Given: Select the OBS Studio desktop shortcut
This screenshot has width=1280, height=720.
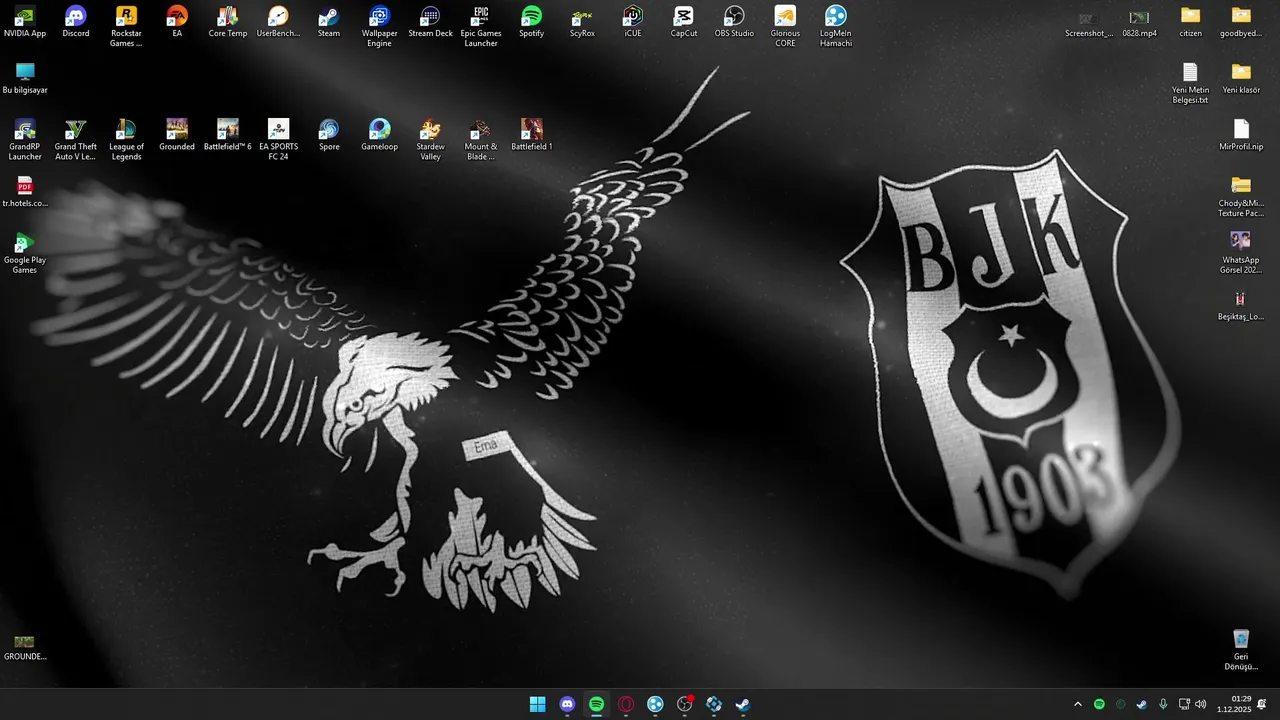Looking at the screenshot, I should [x=734, y=22].
